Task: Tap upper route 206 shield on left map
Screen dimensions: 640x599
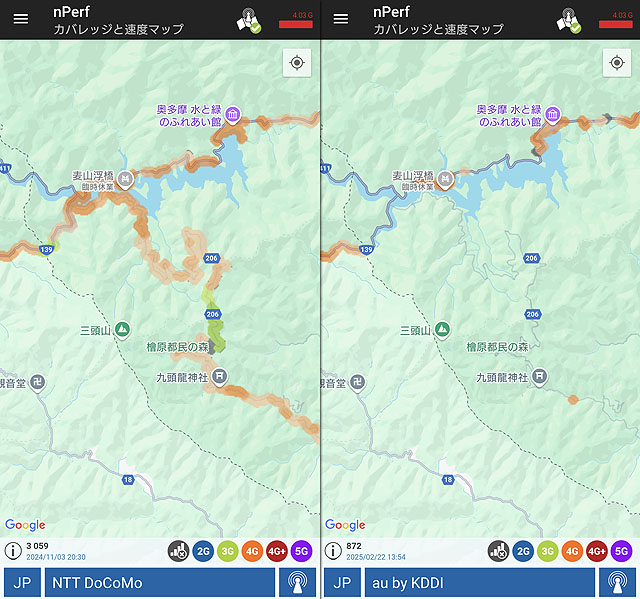Action: point(211,258)
